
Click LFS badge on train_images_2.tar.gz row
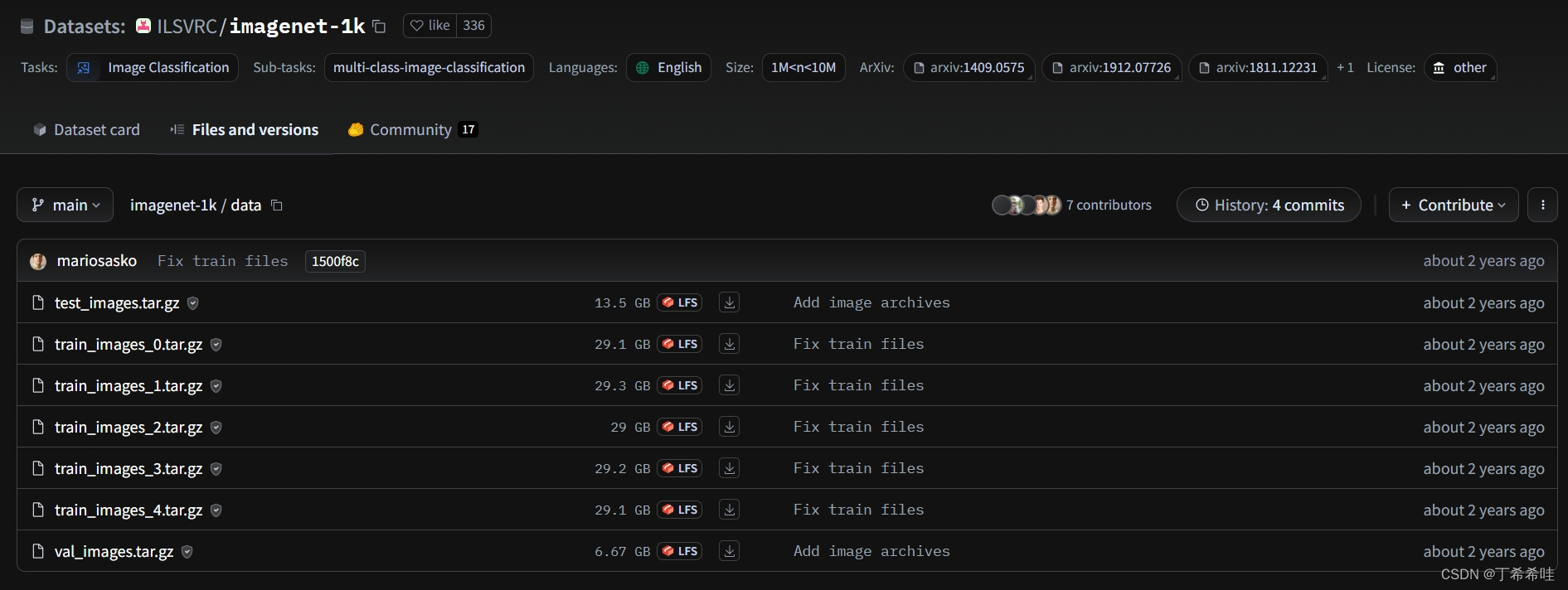(x=680, y=427)
